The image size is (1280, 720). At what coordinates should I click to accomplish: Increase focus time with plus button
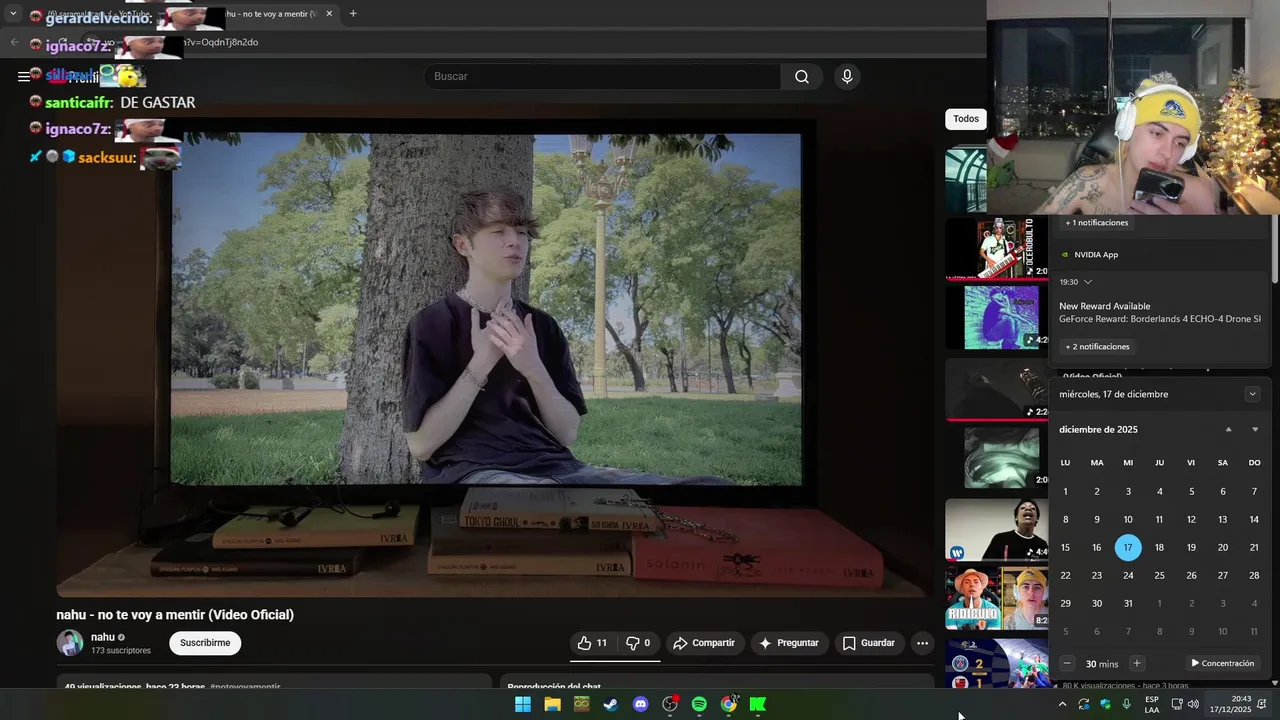click(x=1136, y=663)
